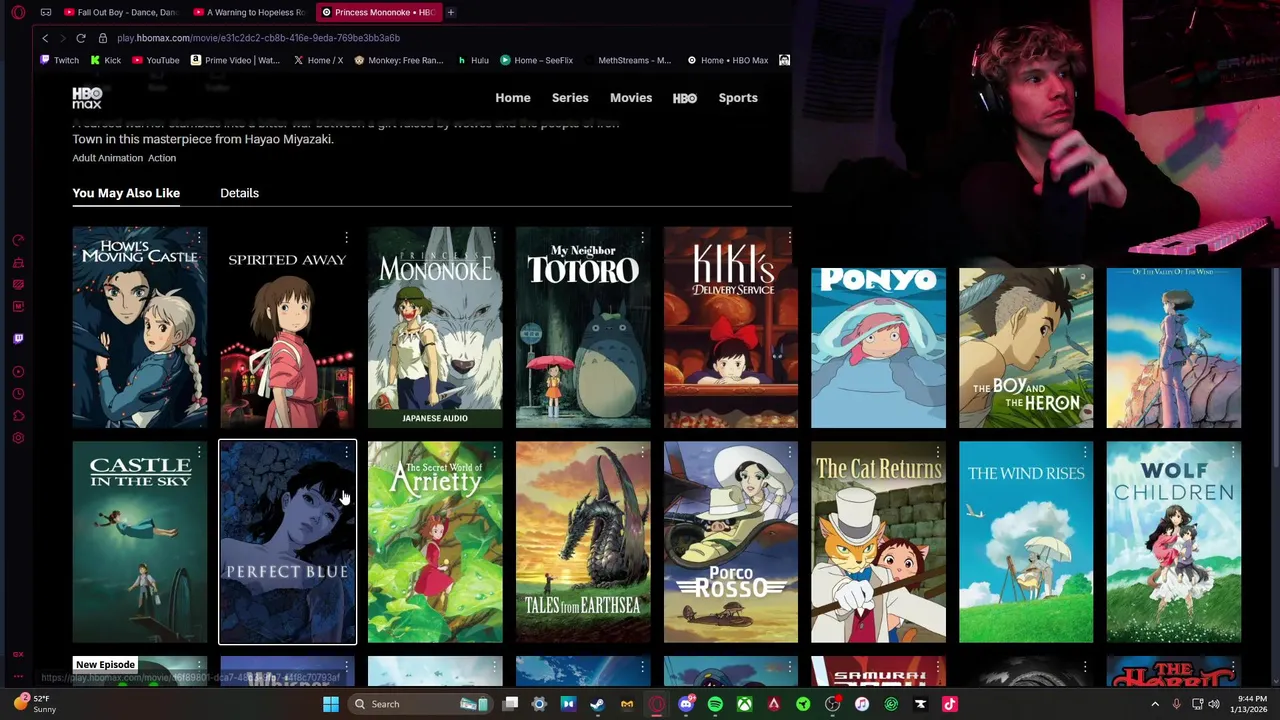Open the YouTube bookmark
The image size is (1280, 720).
[x=156, y=60]
